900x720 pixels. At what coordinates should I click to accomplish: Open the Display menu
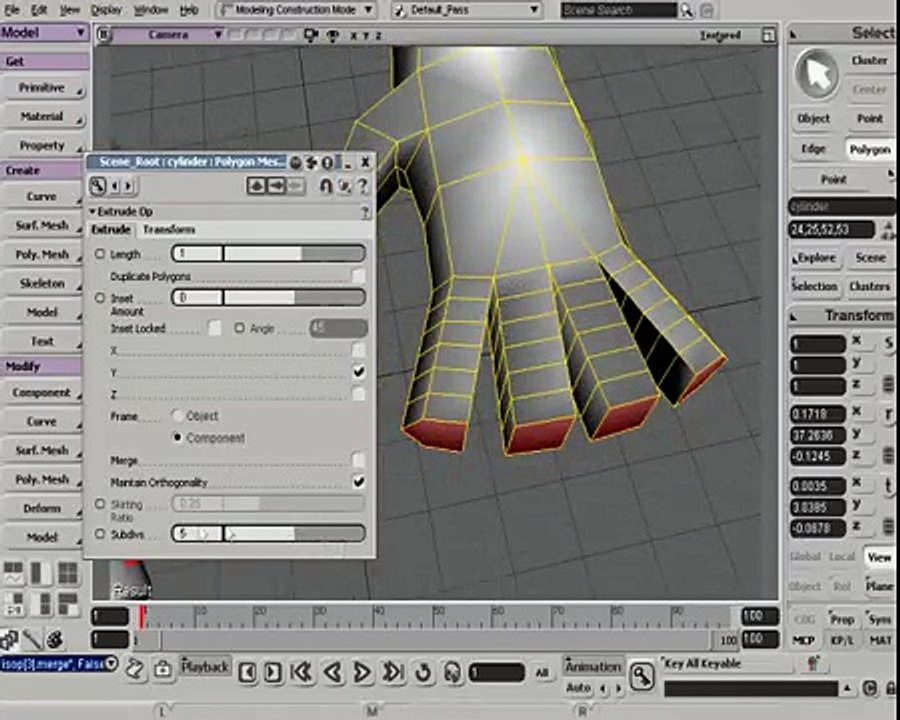point(106,10)
